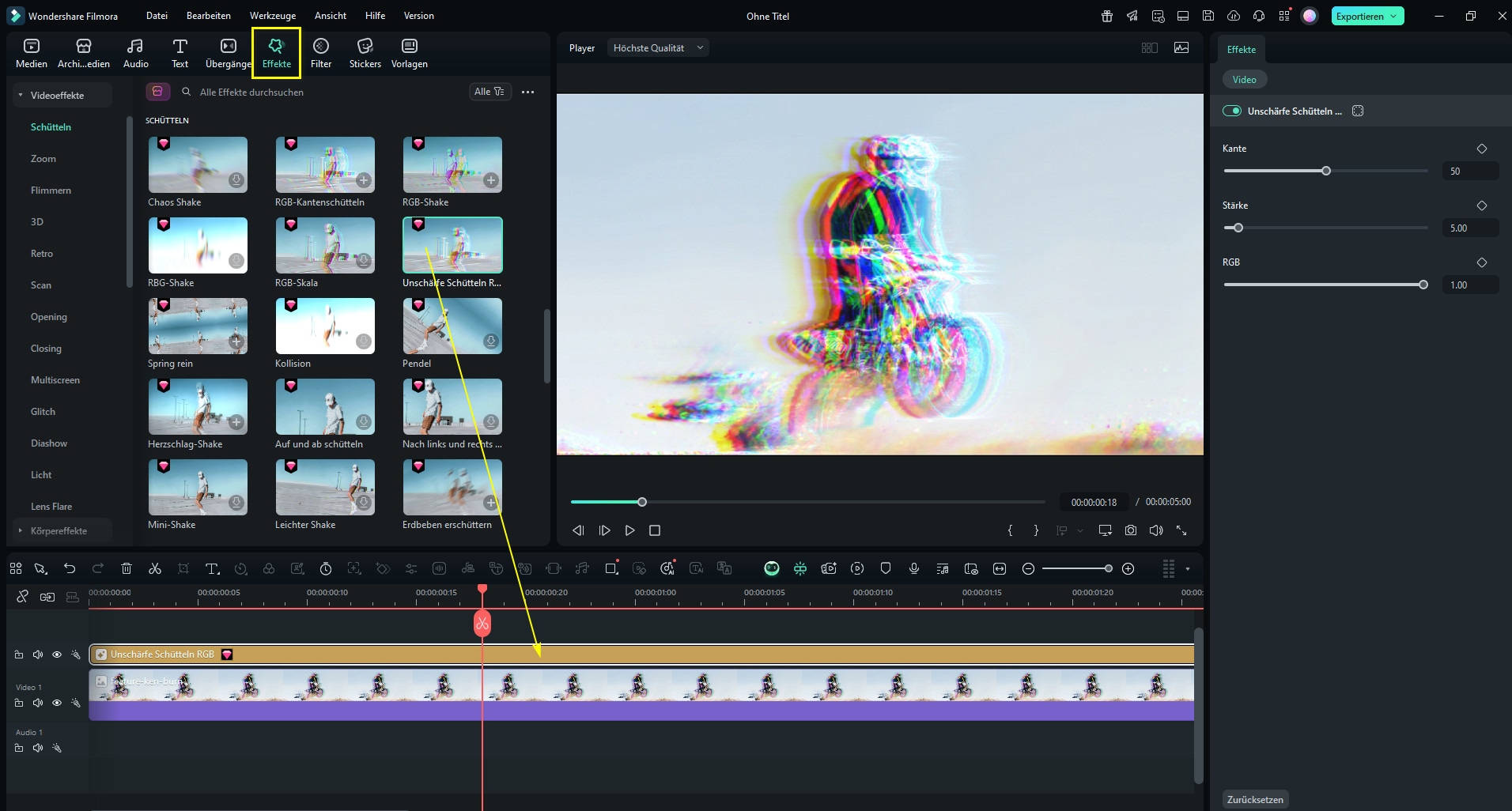1512x811 pixels.
Task: Open the Vorlagen tab
Action: coord(409,53)
